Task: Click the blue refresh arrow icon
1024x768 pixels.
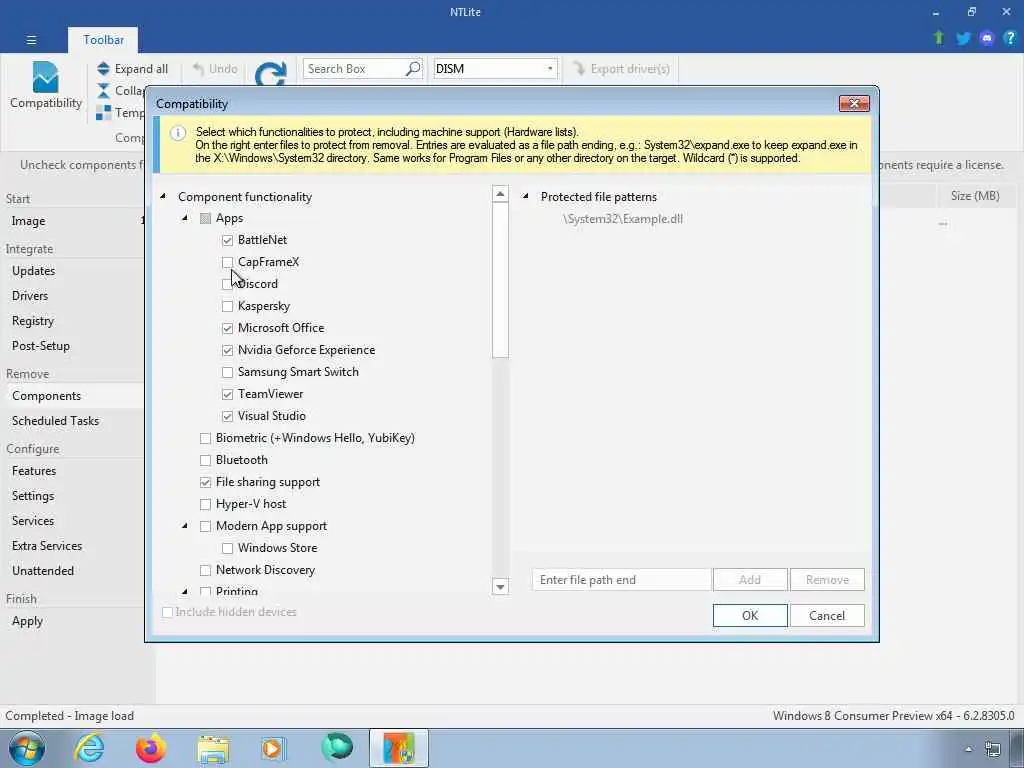Action: point(270,74)
